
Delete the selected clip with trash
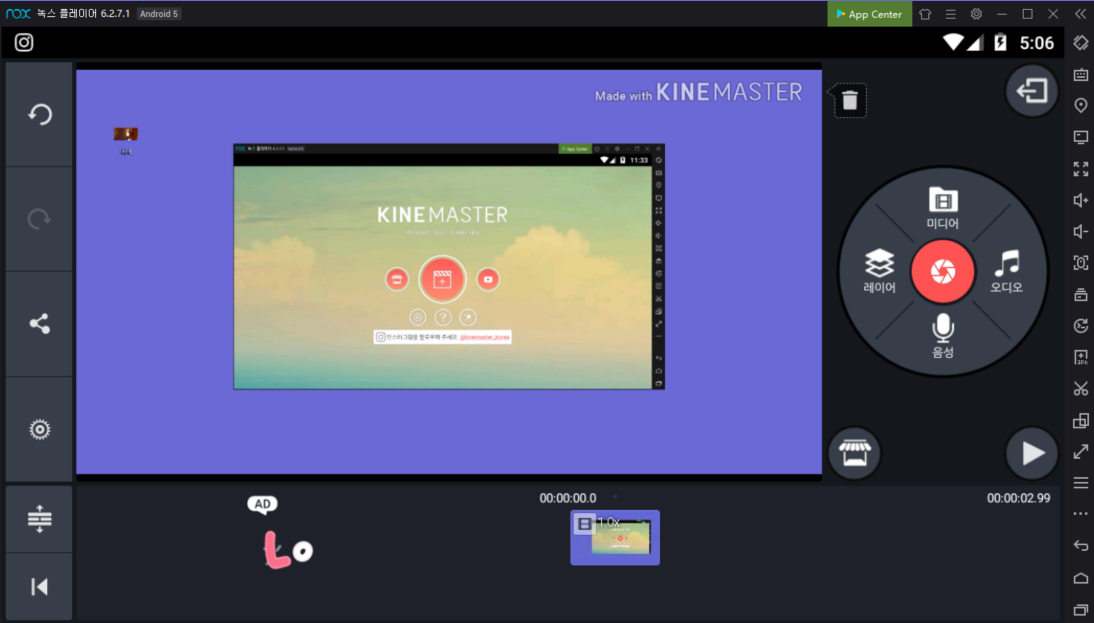coord(849,100)
